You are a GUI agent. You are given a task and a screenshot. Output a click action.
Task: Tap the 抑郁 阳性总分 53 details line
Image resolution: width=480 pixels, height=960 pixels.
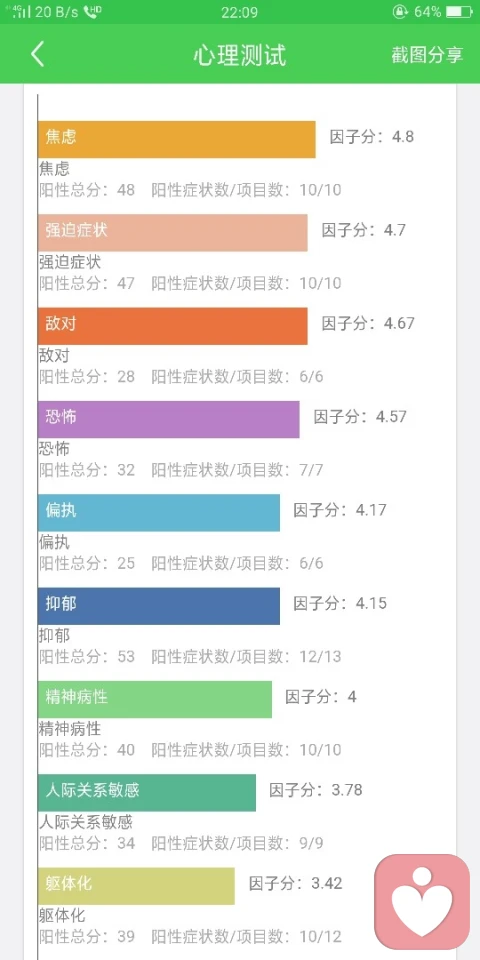(190, 657)
